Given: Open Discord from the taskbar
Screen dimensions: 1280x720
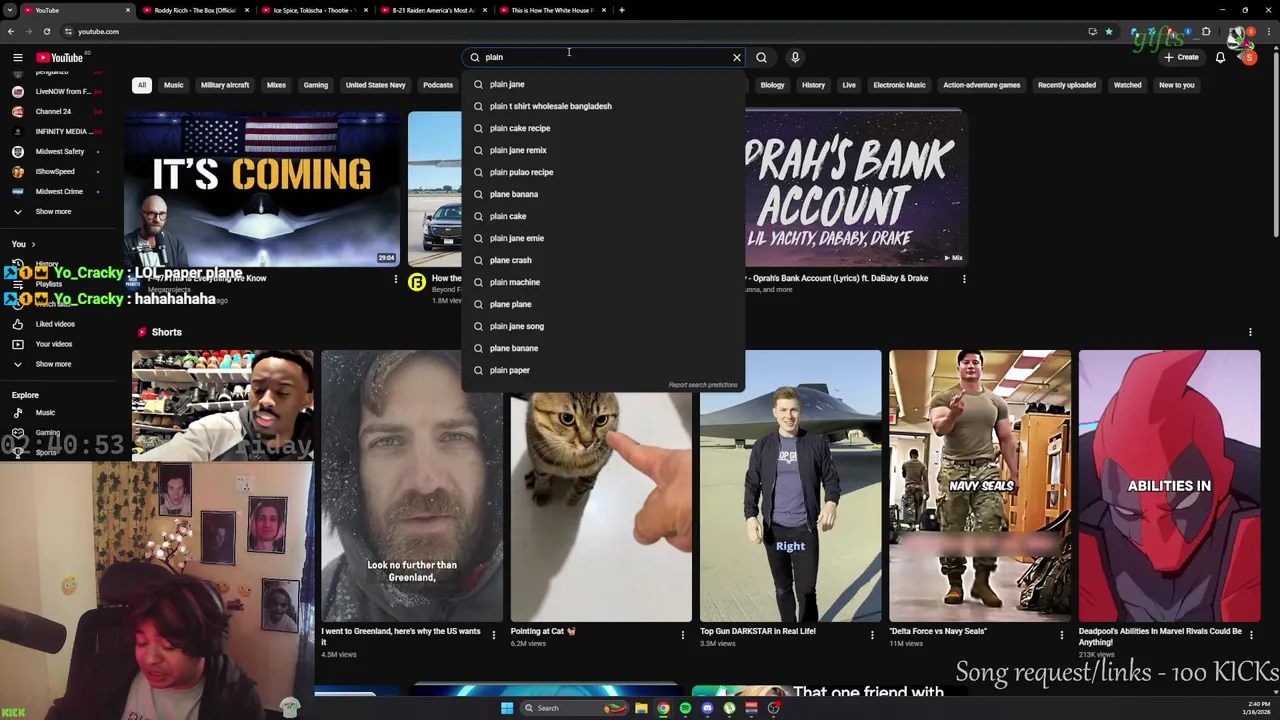Looking at the screenshot, I should click(707, 708).
